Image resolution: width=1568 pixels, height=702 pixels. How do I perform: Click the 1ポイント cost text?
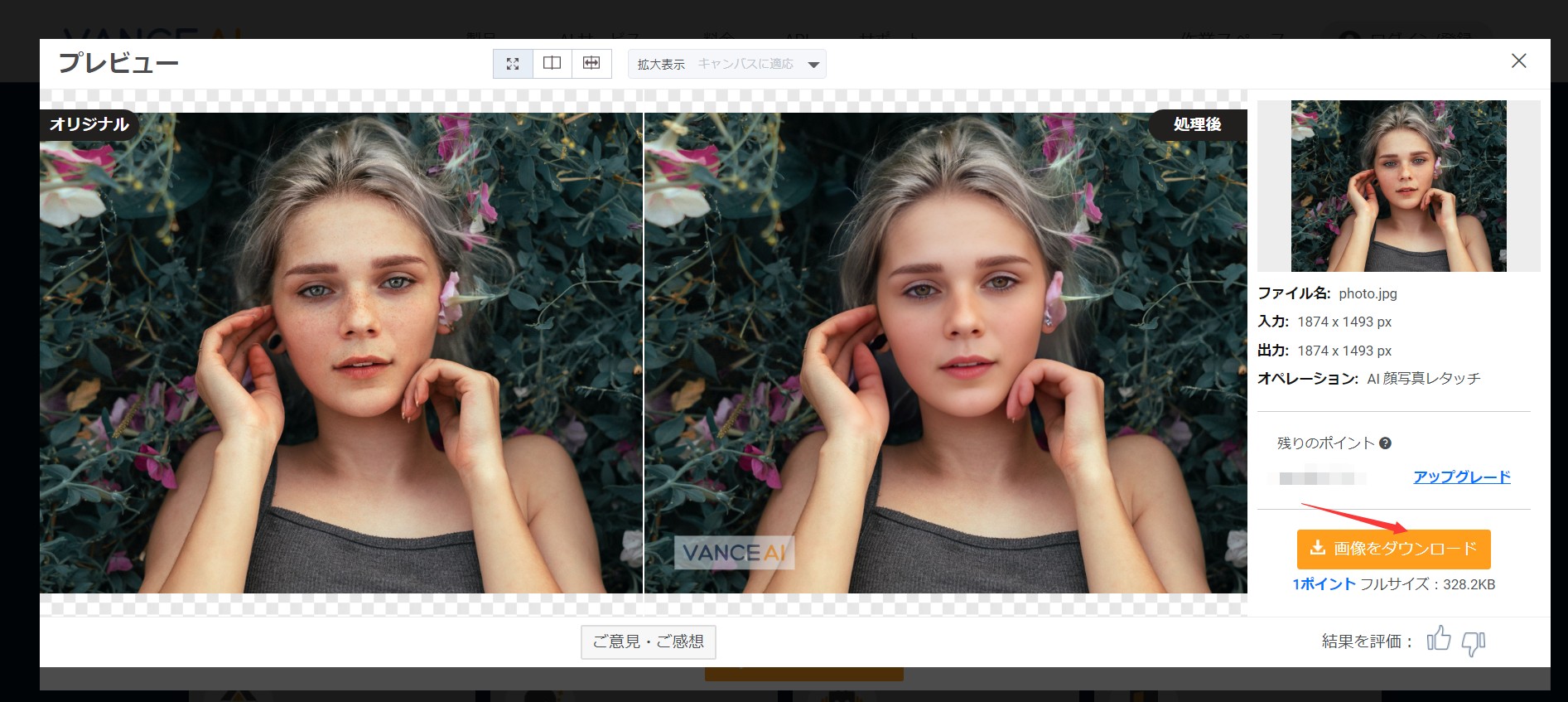click(1324, 584)
